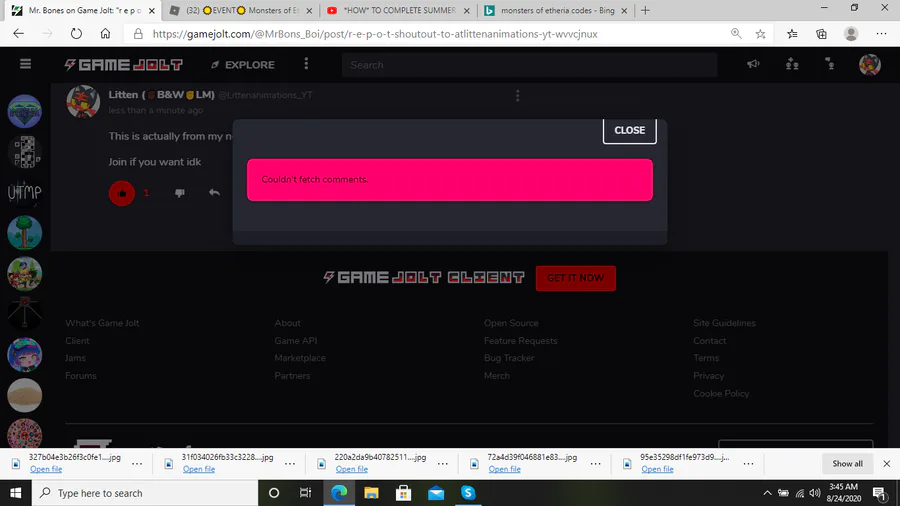Open File Explorer from the taskbar
Screen dimensions: 900x506
(x=371, y=493)
